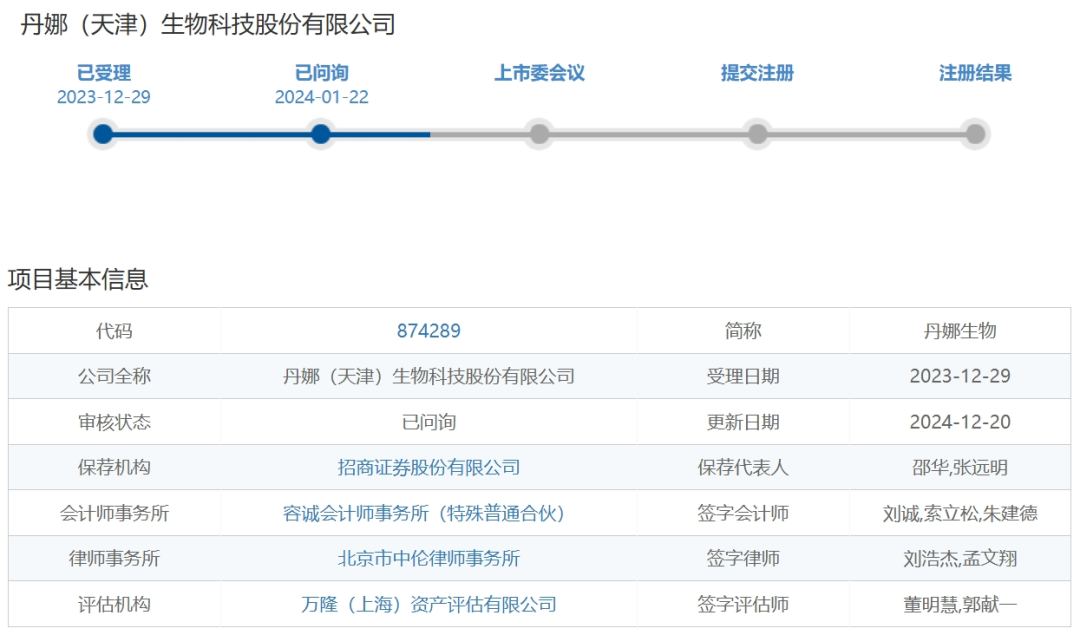Click the 上市委会议 stage circle marker
Screen dimensions: 1080x635
539,134
